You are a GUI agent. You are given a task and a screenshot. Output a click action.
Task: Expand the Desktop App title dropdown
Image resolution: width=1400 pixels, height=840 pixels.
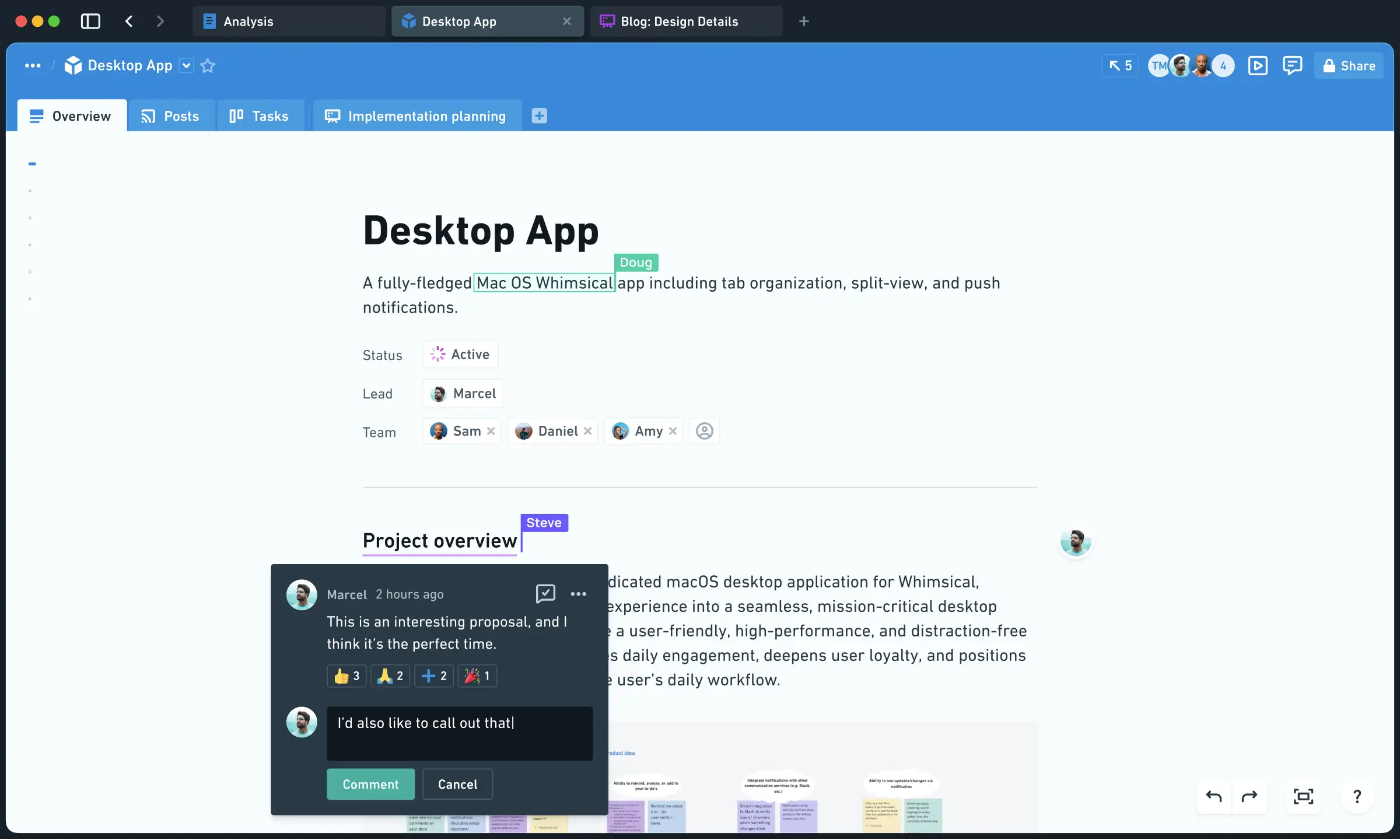click(186, 66)
